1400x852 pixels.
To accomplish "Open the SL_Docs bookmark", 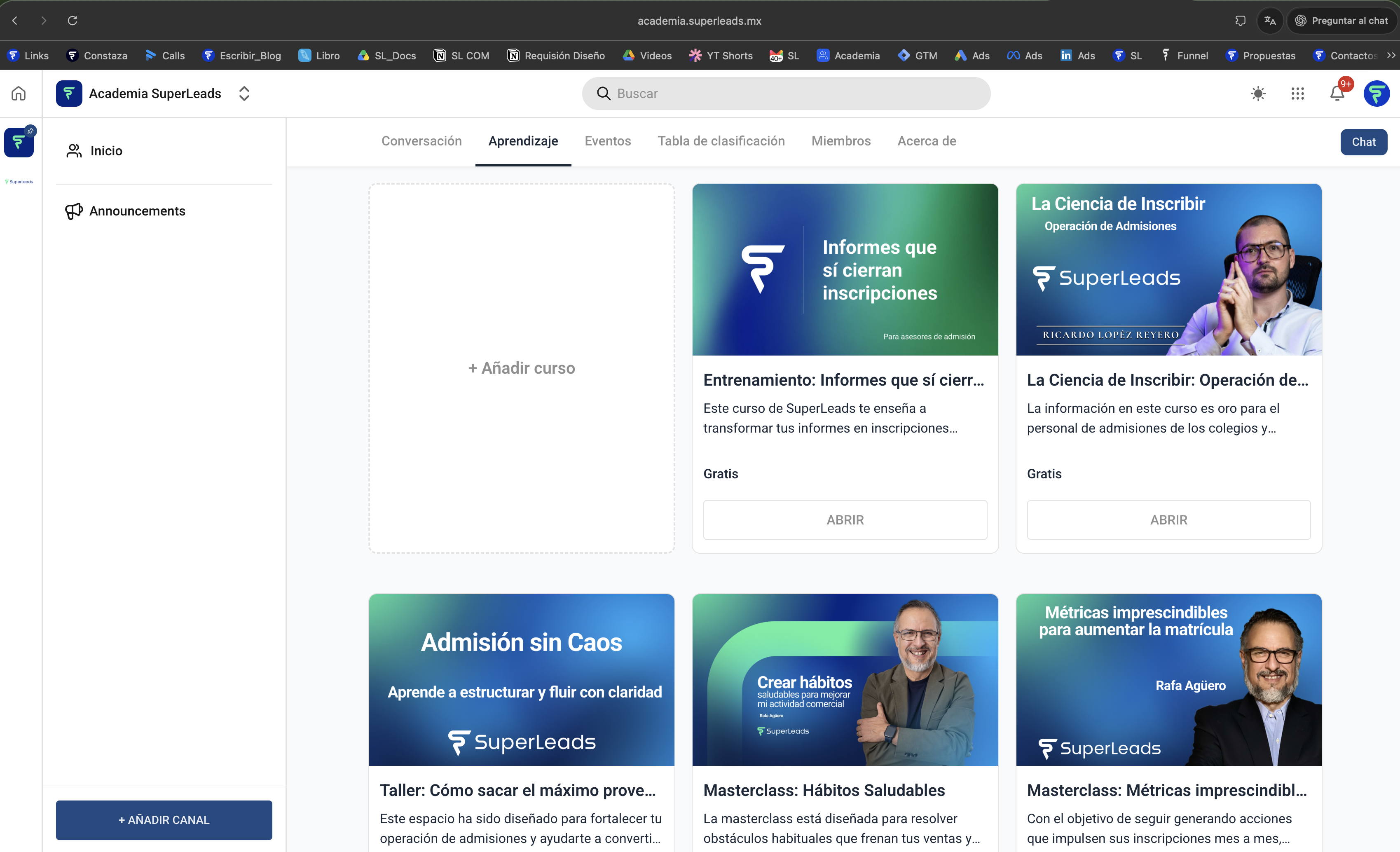I will pyautogui.click(x=386, y=55).
